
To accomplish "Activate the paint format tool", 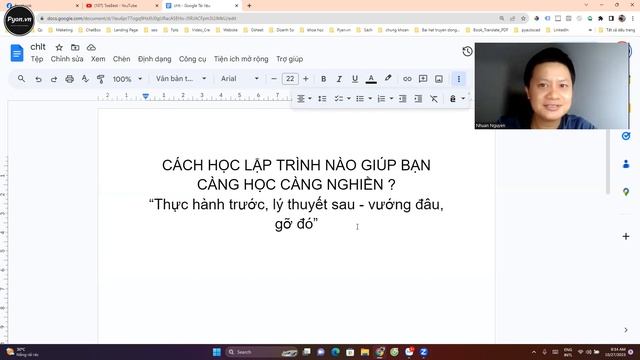I will click(100, 79).
